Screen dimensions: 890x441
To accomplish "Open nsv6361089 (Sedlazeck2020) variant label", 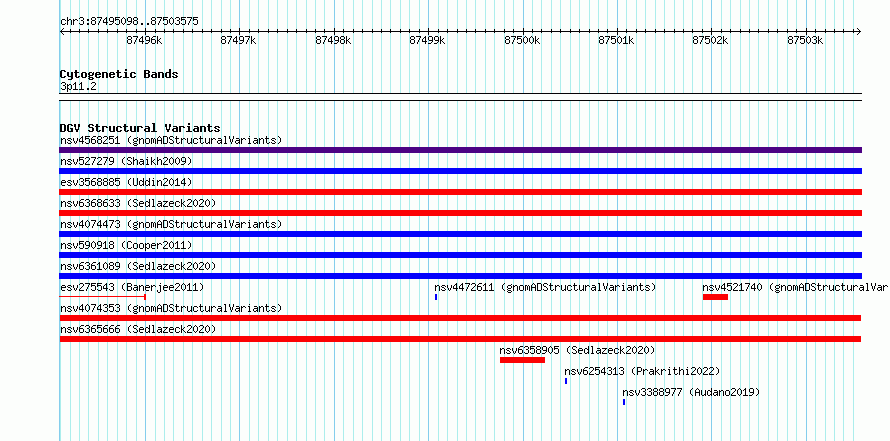I will [x=138, y=266].
